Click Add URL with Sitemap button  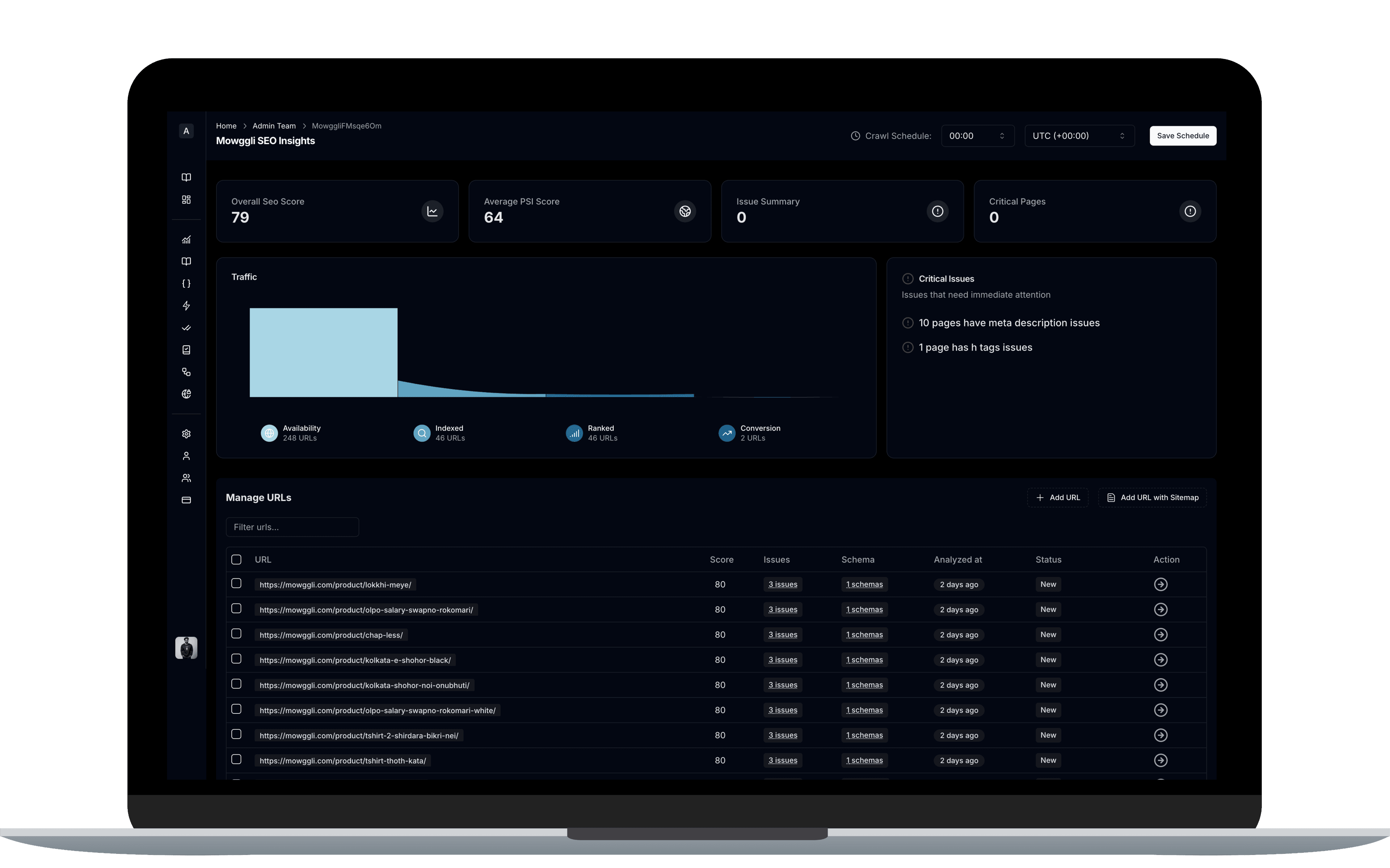[x=1152, y=498]
